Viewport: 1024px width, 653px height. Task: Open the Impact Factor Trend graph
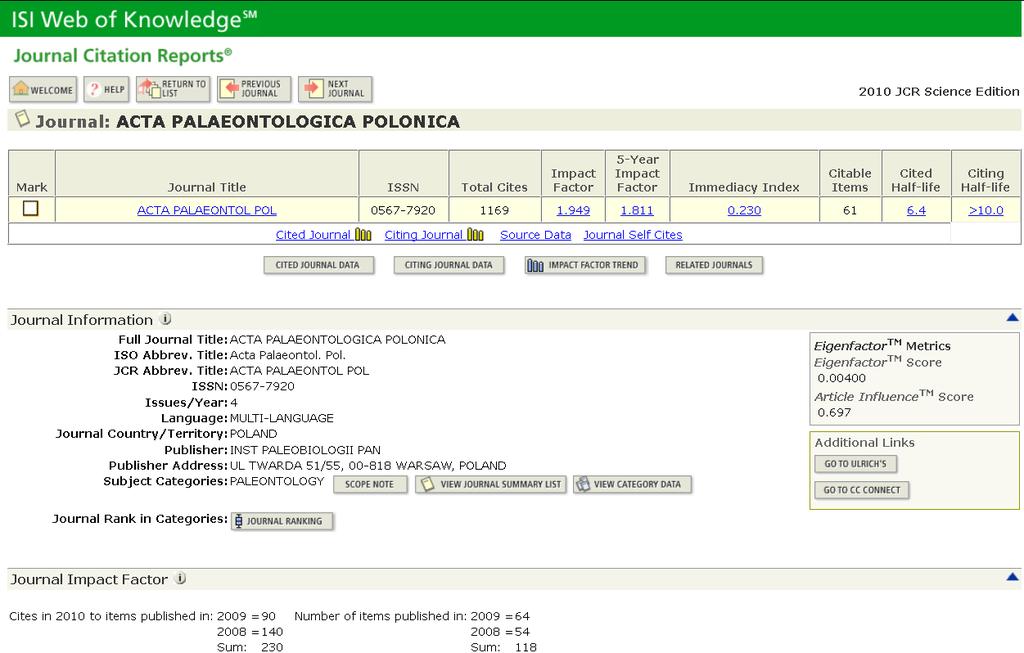click(x=585, y=265)
